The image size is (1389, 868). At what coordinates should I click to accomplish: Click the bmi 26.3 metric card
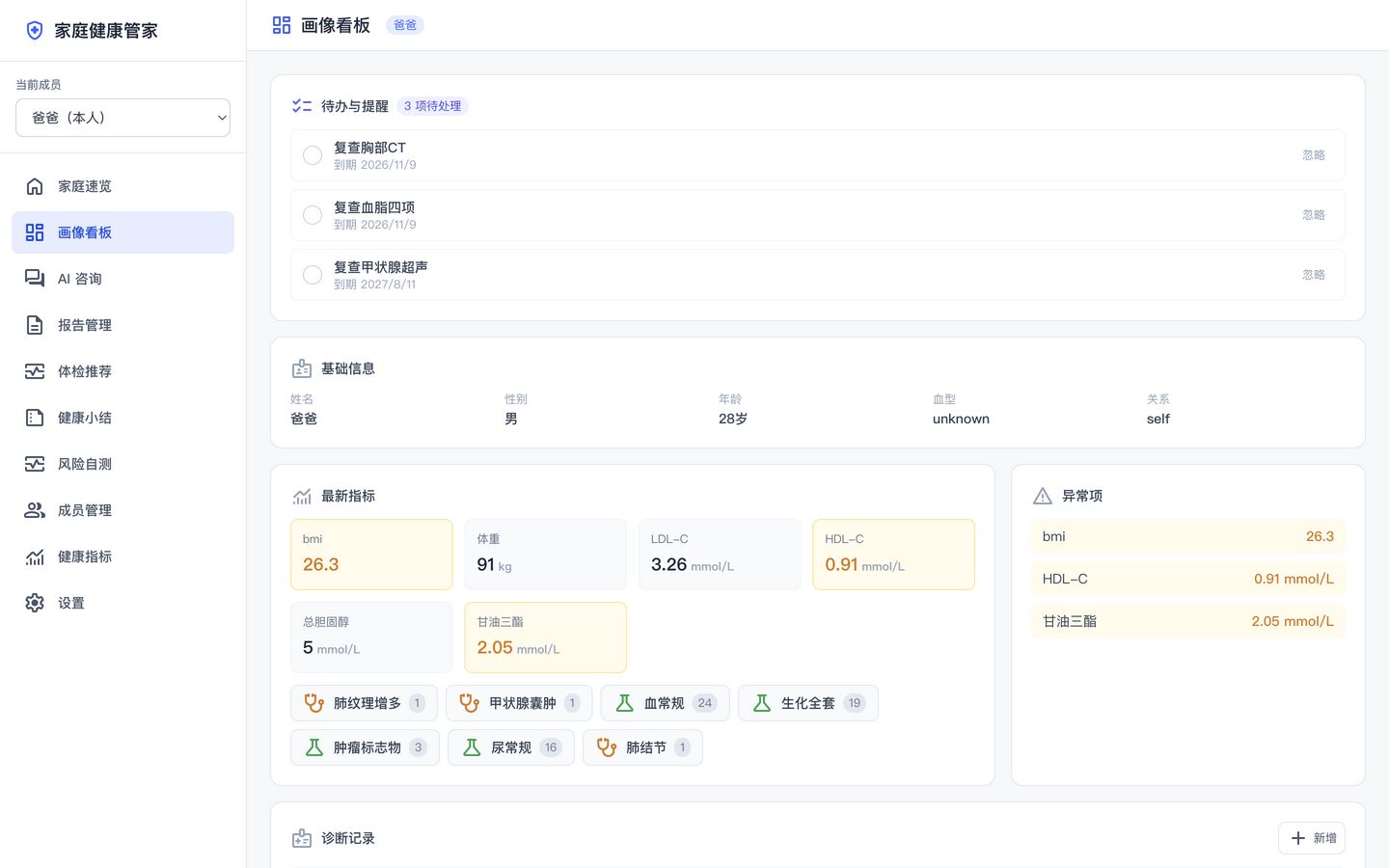(371, 555)
